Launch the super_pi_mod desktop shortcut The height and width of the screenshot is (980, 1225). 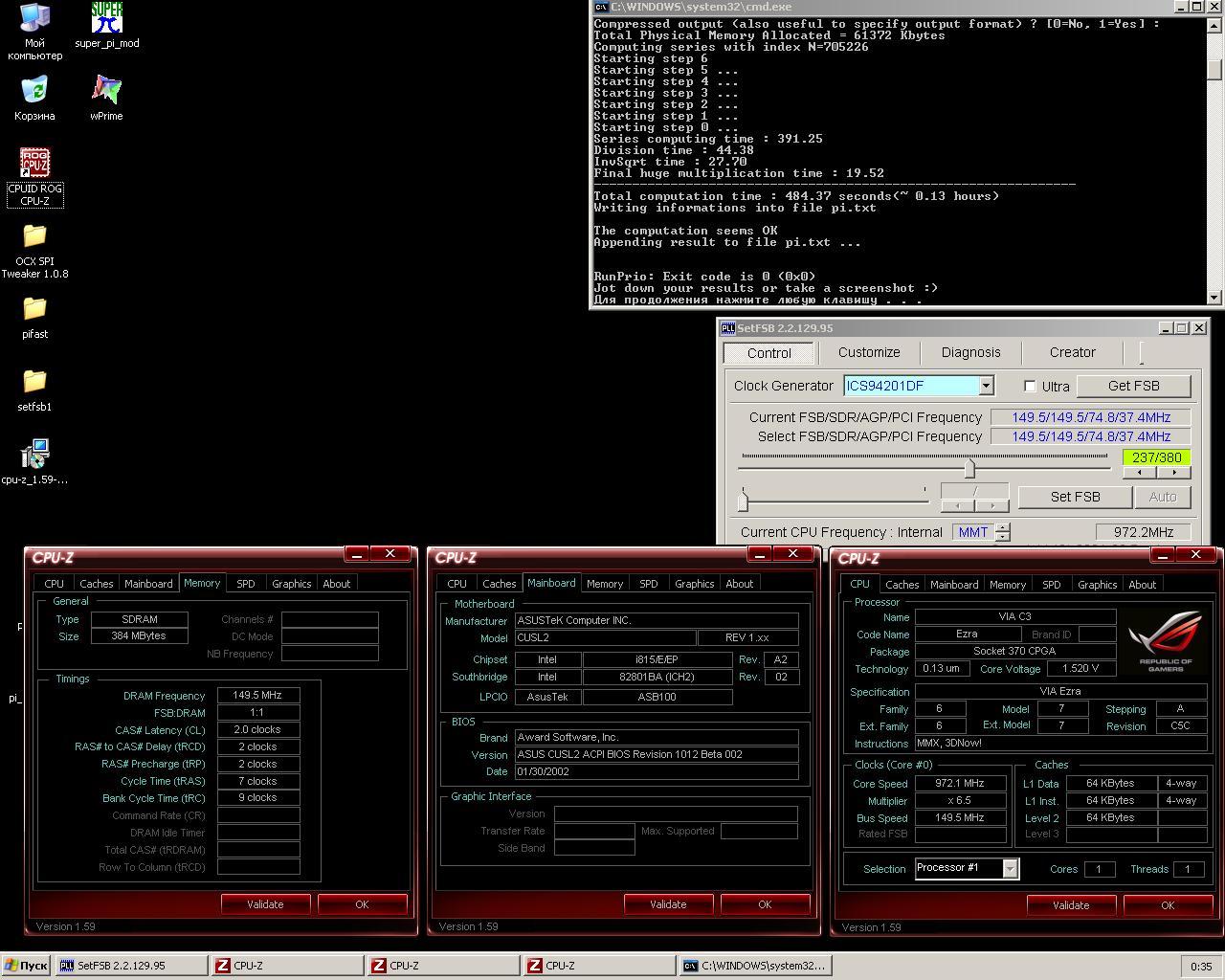click(x=106, y=25)
